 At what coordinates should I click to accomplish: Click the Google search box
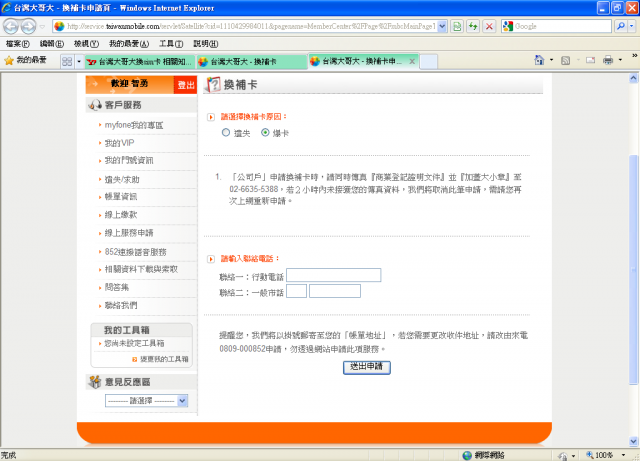[562, 27]
